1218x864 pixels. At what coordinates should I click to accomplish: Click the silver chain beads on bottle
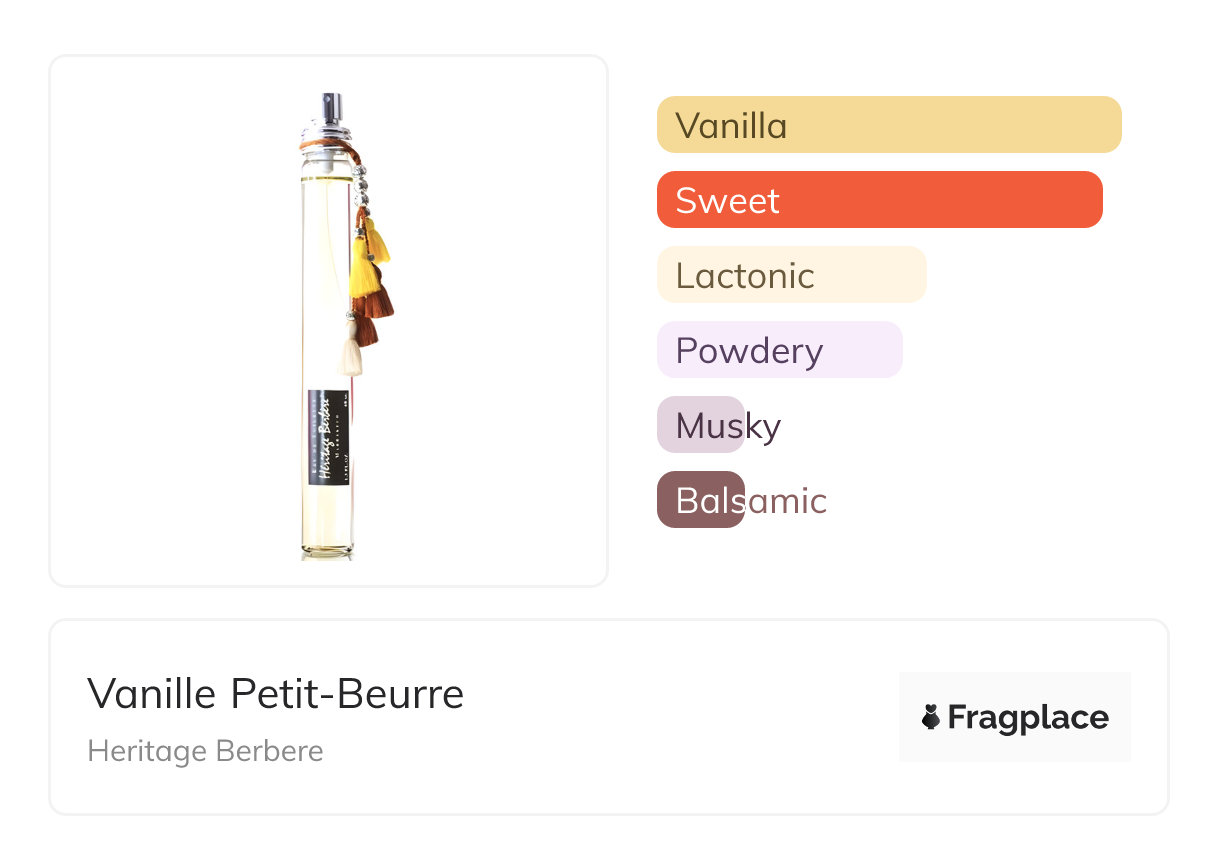click(x=357, y=185)
